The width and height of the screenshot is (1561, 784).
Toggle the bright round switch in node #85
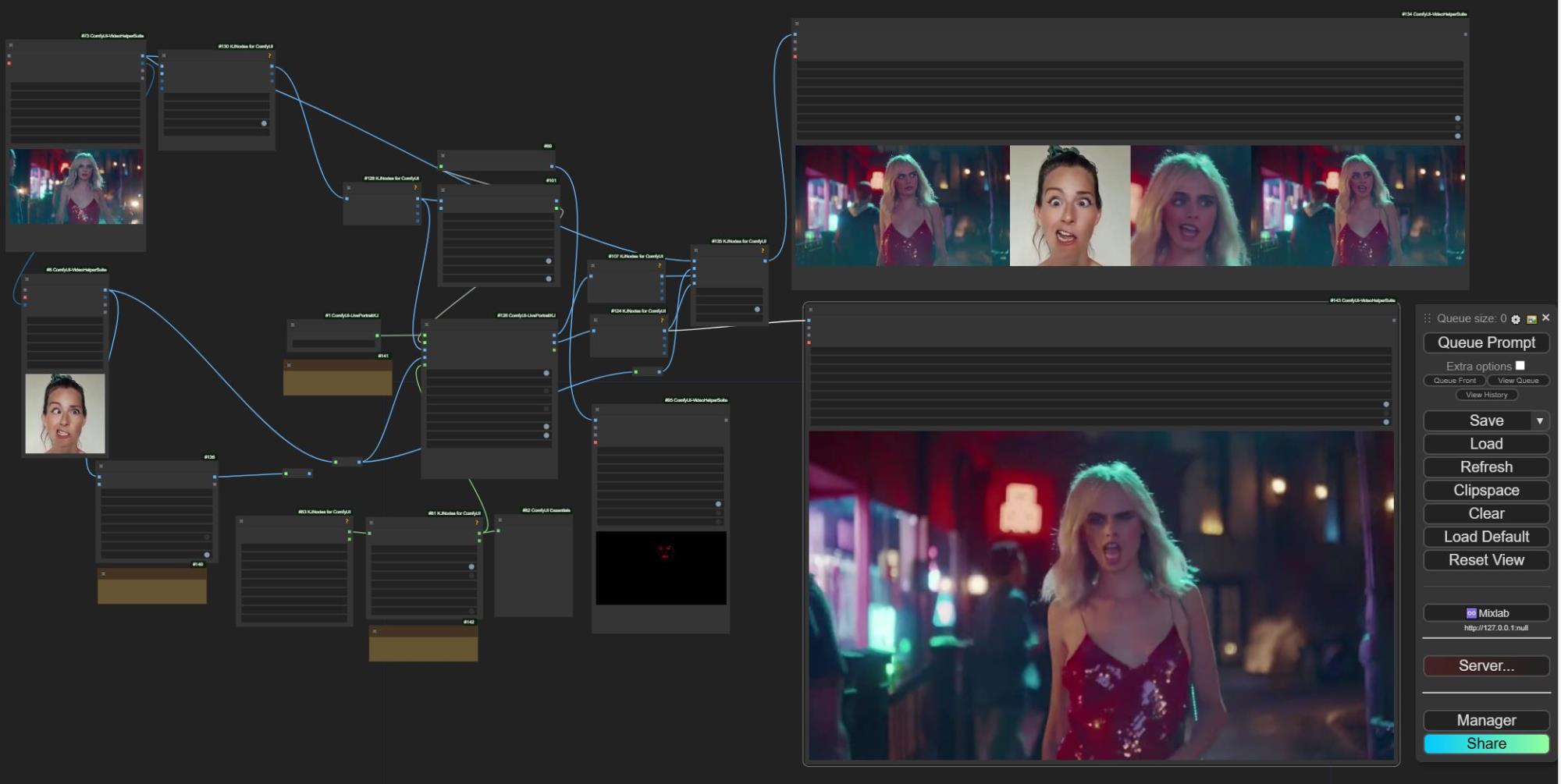pos(718,504)
